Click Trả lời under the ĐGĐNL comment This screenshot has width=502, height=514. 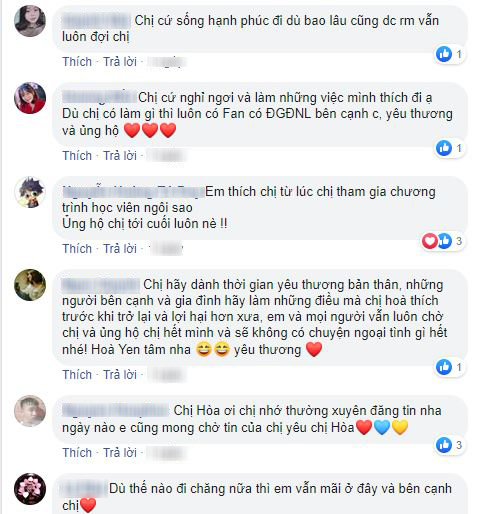[120, 156]
